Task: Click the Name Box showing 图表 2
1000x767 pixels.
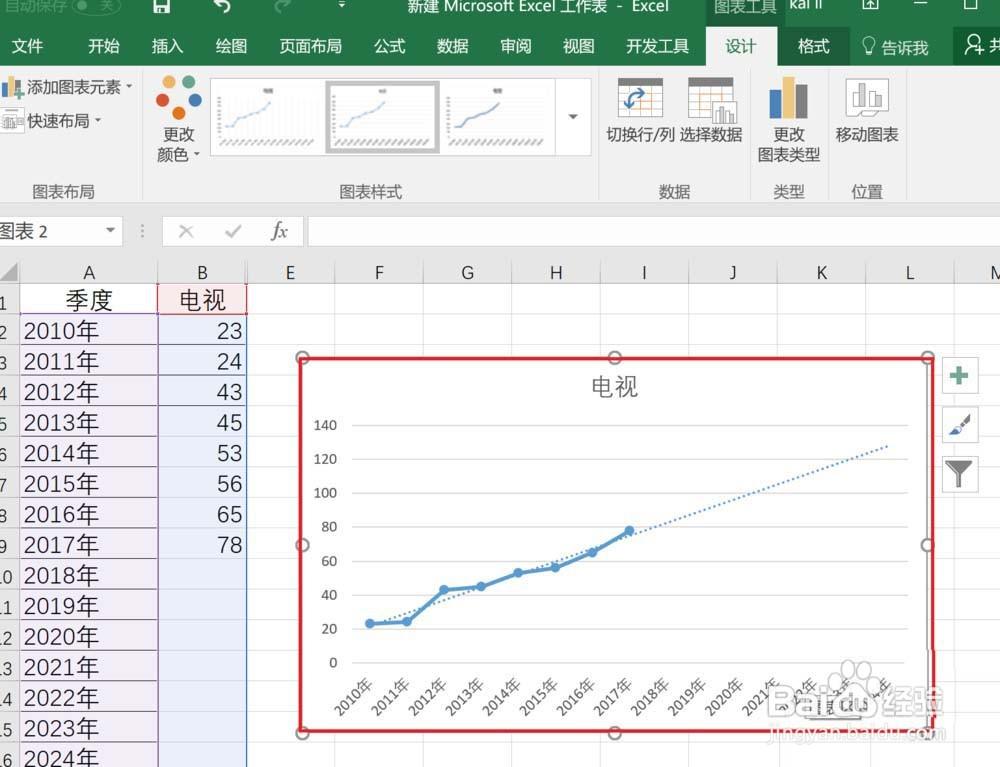Action: [51, 231]
